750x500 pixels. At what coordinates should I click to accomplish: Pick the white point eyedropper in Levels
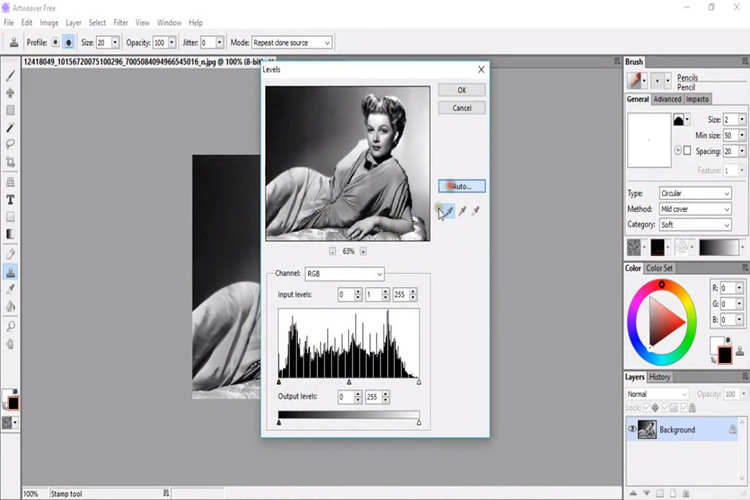coord(475,211)
